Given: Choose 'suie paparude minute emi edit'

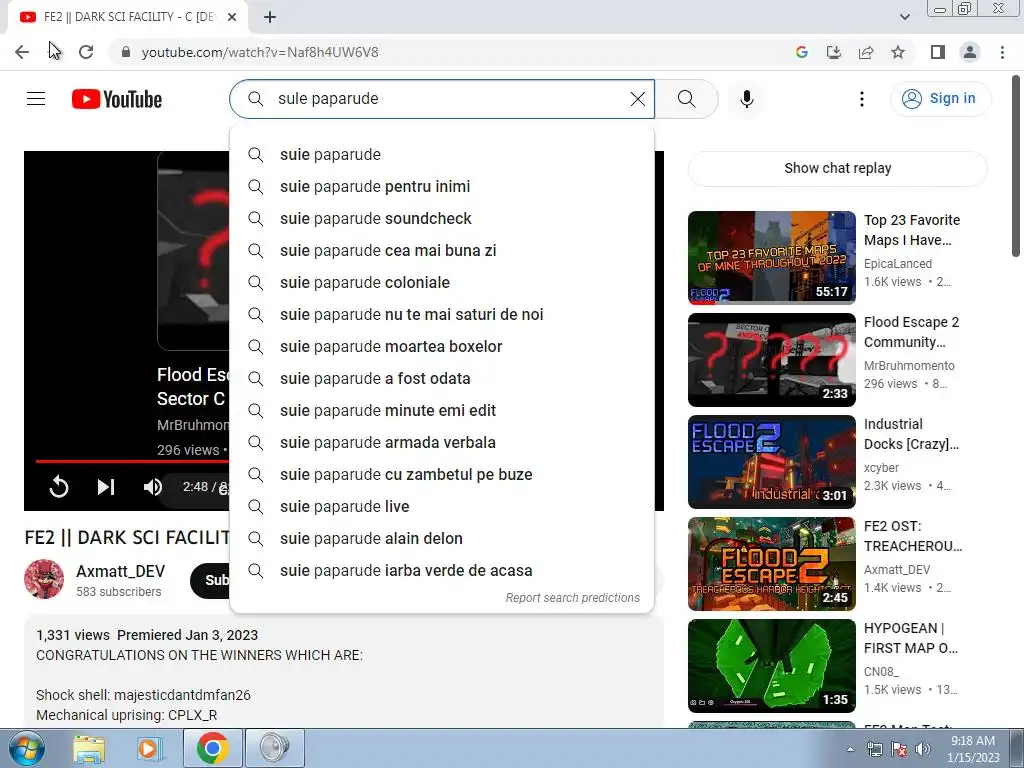Looking at the screenshot, I should [442, 411].
